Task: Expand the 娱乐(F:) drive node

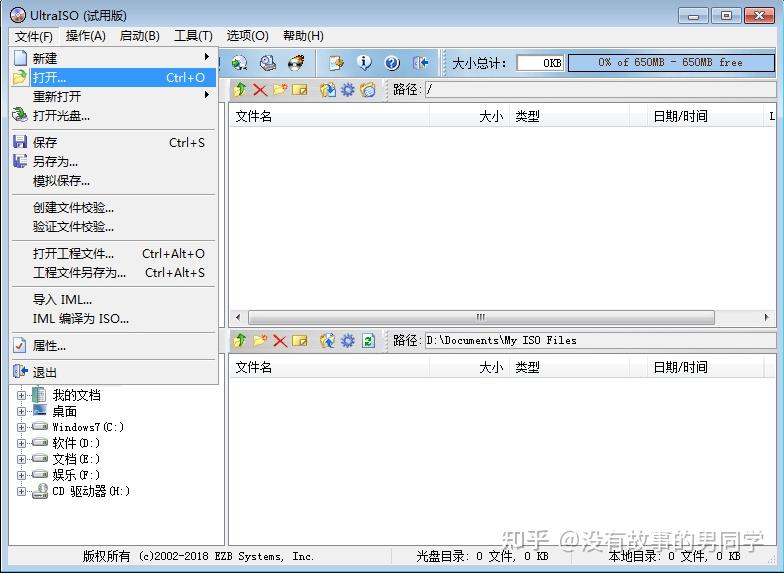Action: click(x=21, y=475)
